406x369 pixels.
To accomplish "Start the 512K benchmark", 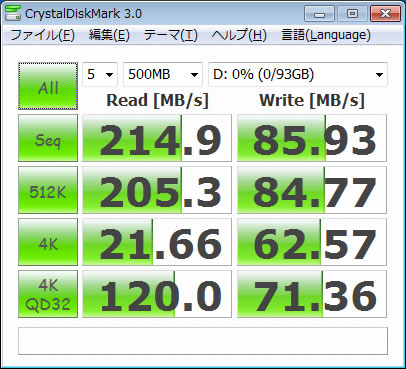I will [48, 190].
